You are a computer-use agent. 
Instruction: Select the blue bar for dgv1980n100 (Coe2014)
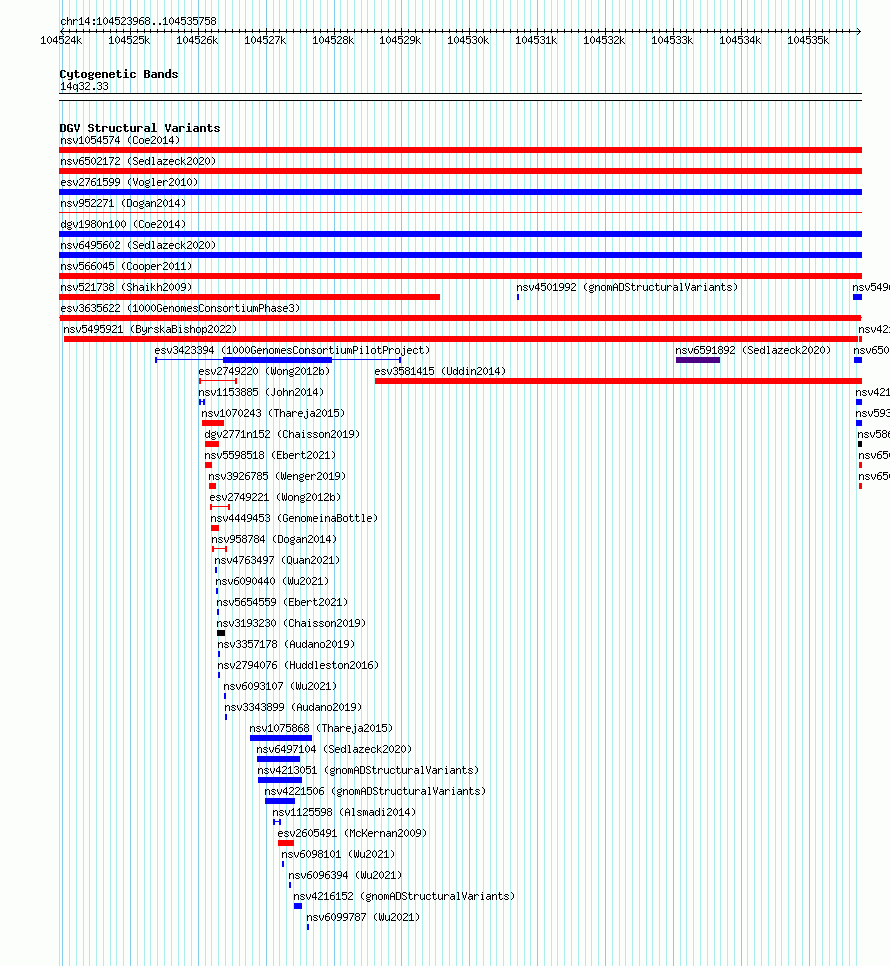[x=460, y=233]
